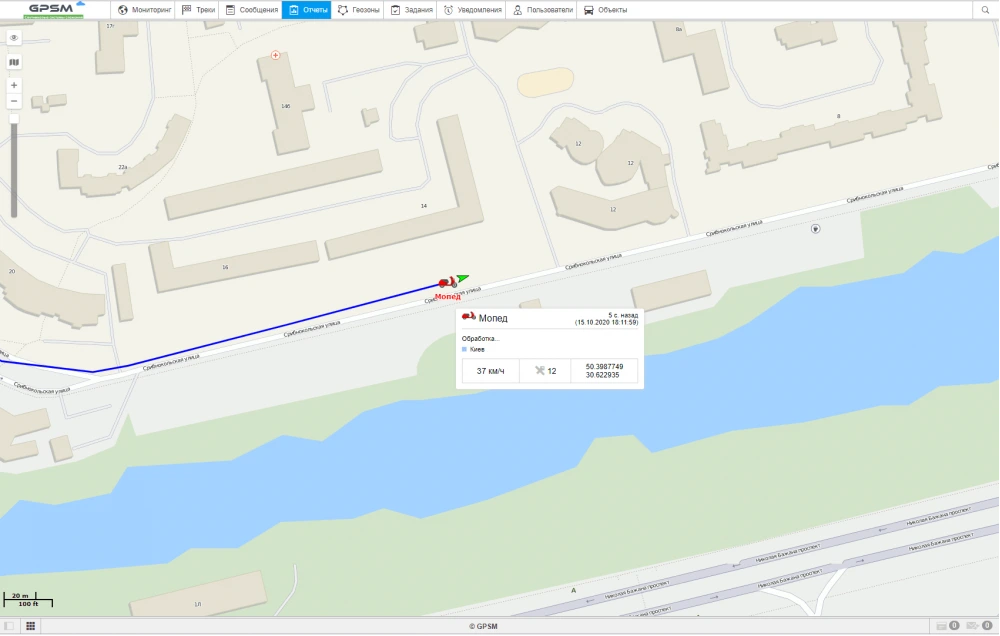Screen dimensions: 1000x636
Task: Zoom in with the plus button
Action: 14,85
